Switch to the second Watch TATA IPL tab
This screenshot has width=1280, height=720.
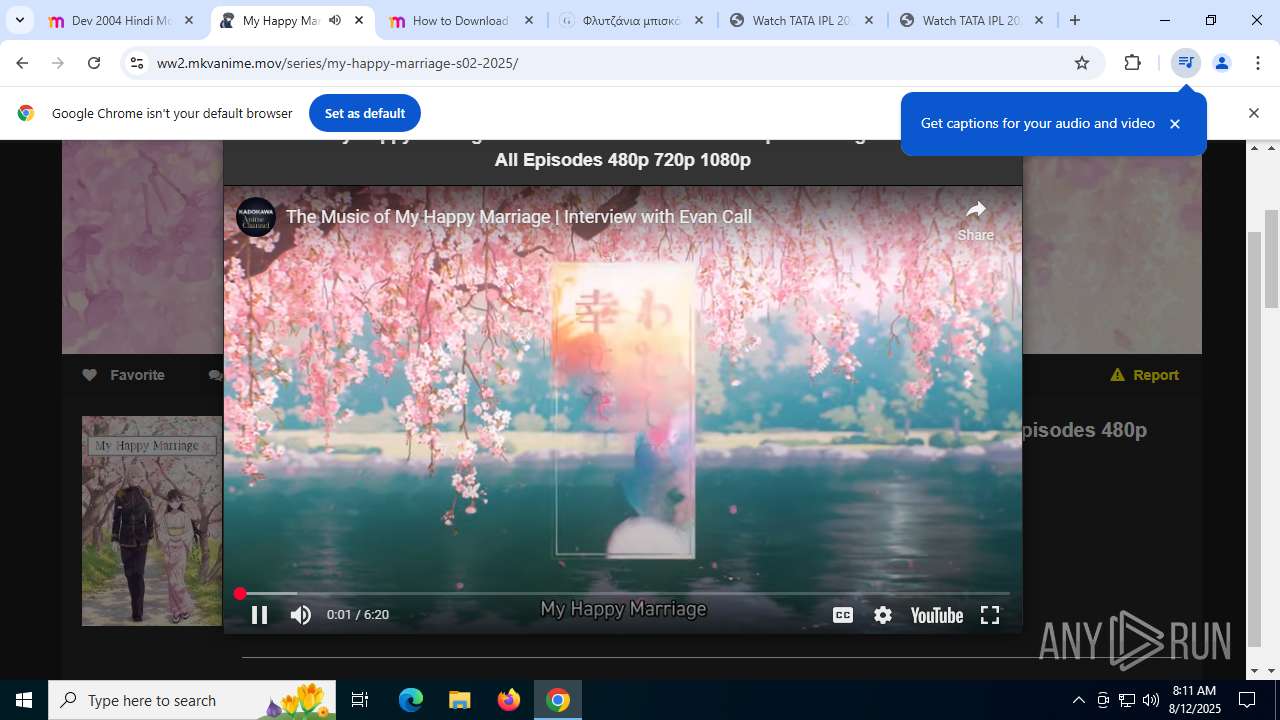coord(972,20)
